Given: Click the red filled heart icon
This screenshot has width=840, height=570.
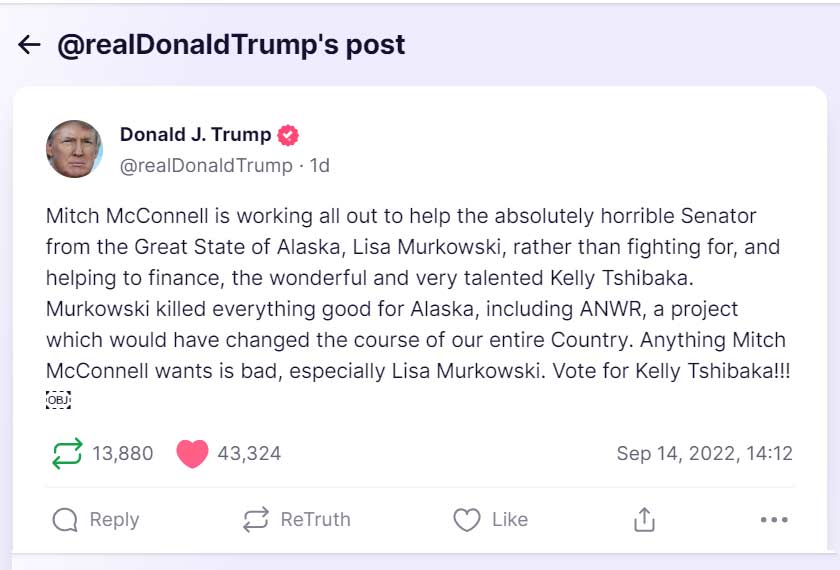Looking at the screenshot, I should tap(192, 453).
